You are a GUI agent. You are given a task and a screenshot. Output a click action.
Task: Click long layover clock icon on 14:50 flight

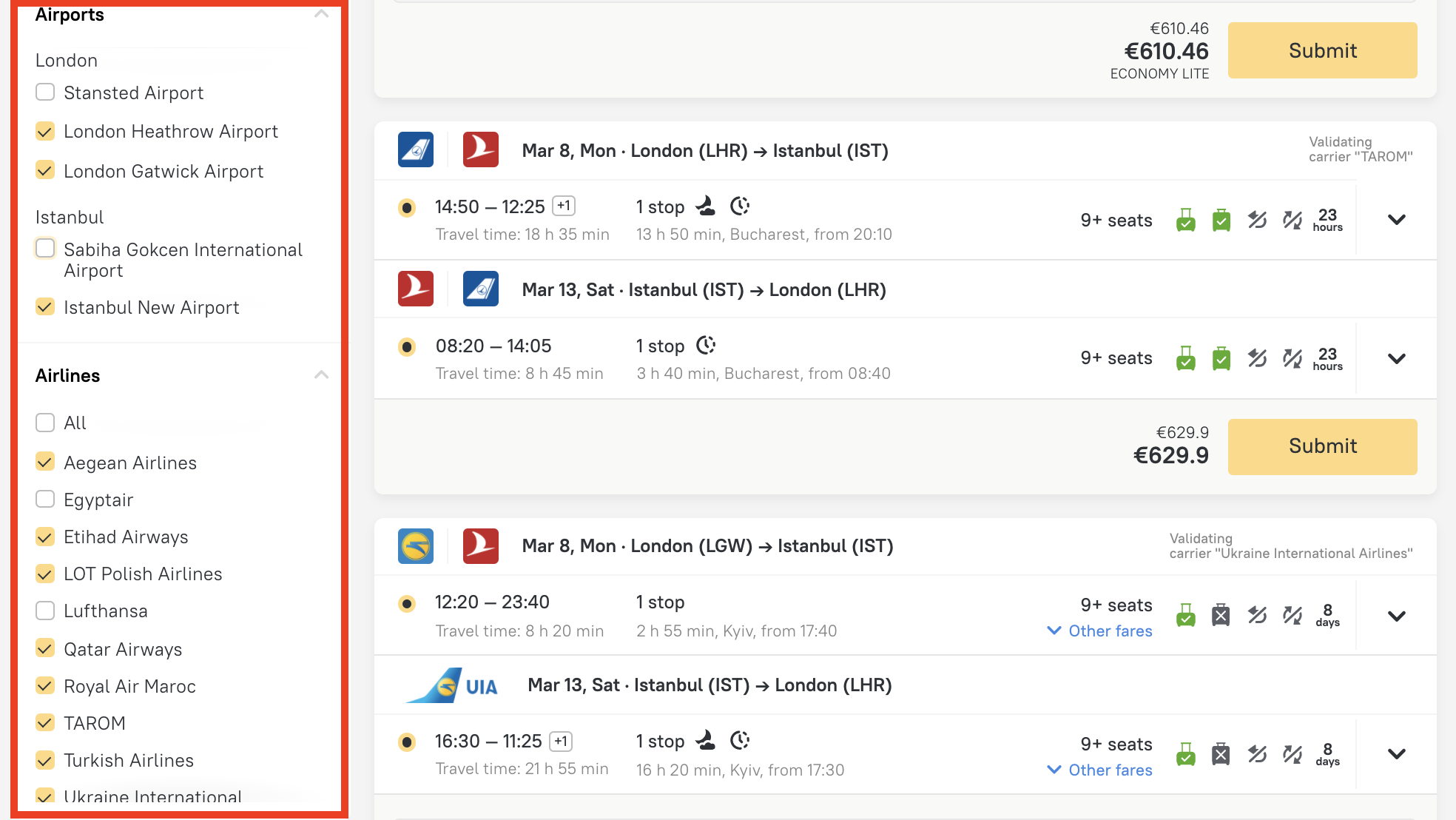pyautogui.click(x=740, y=206)
